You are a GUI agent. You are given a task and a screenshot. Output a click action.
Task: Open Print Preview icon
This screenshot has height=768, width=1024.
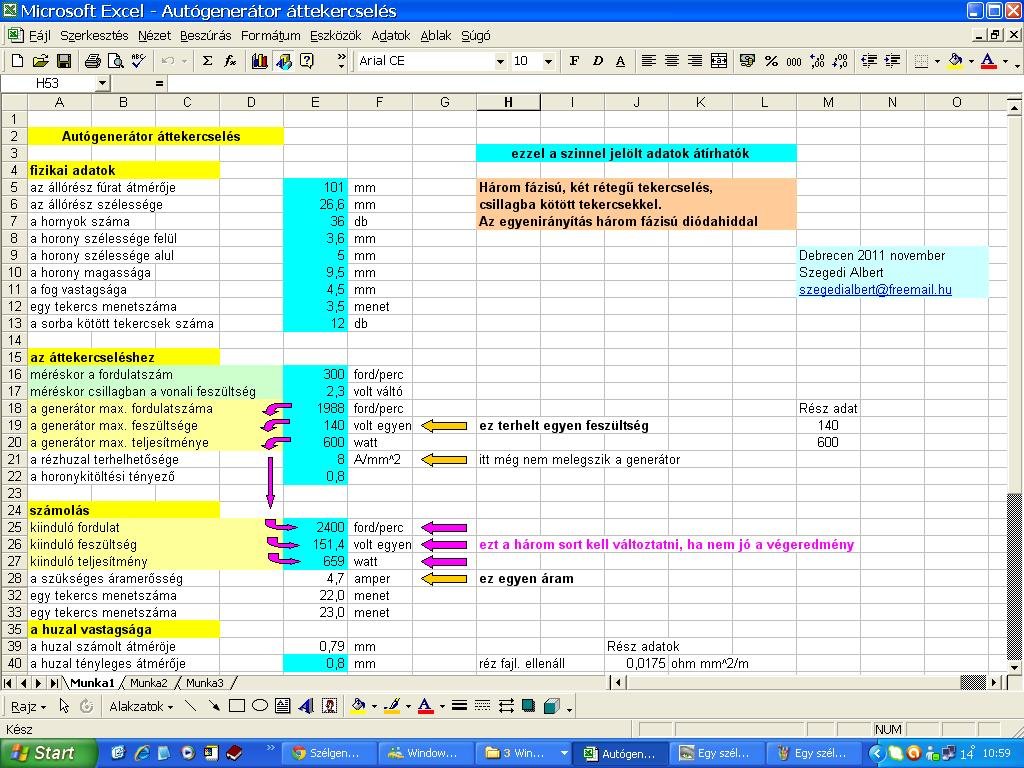116,61
